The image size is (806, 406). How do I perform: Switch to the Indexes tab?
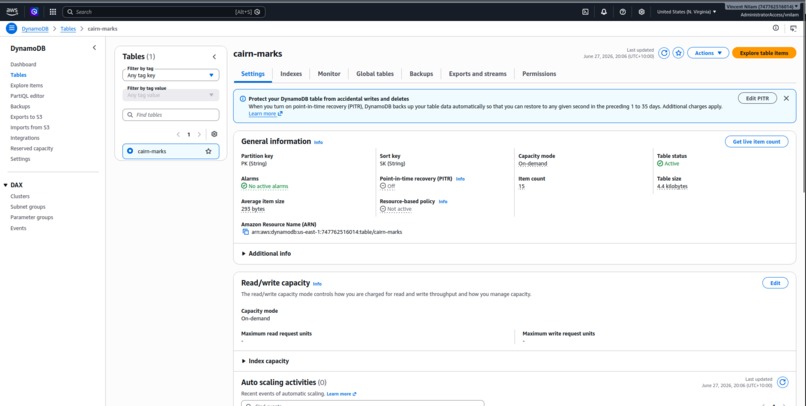tap(291, 74)
